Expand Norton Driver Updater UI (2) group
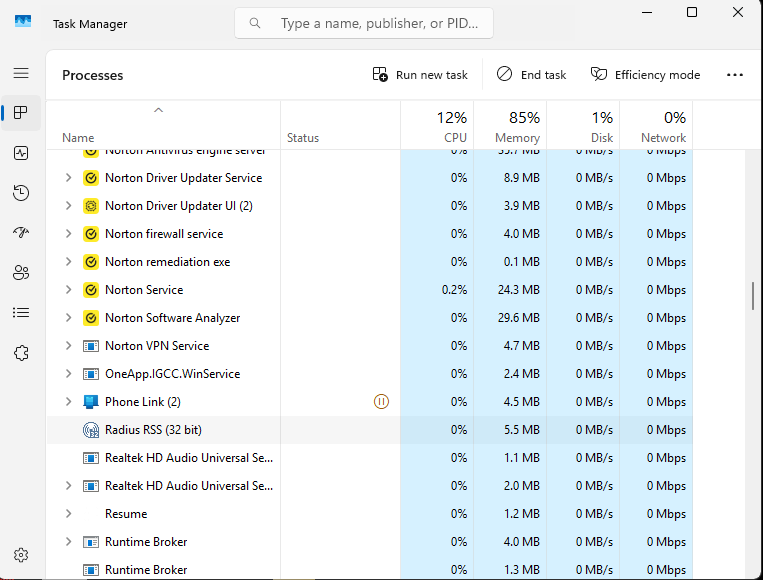Screen dimensions: 763x580 (x=69, y=206)
